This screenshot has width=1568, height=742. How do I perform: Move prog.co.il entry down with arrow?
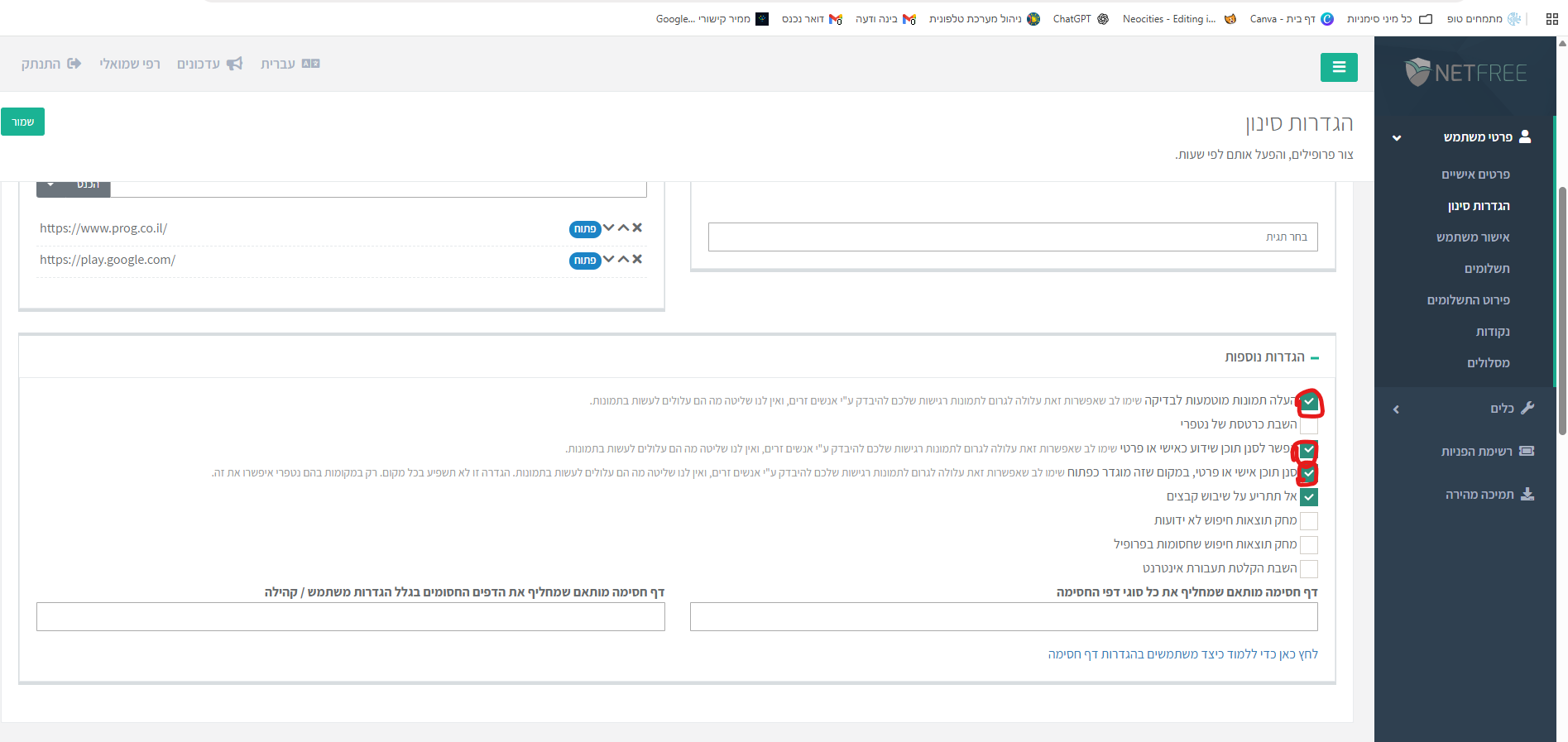point(609,227)
